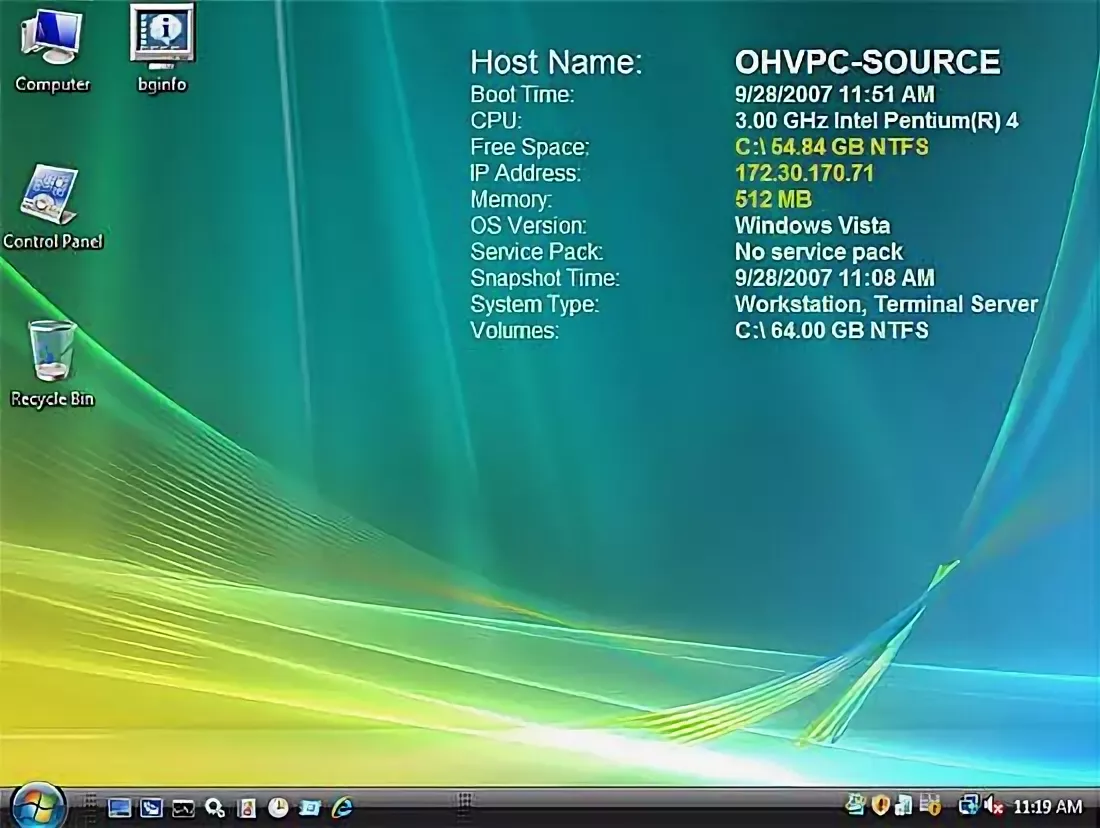Click Show Desktop in Quick Launch

(119, 807)
